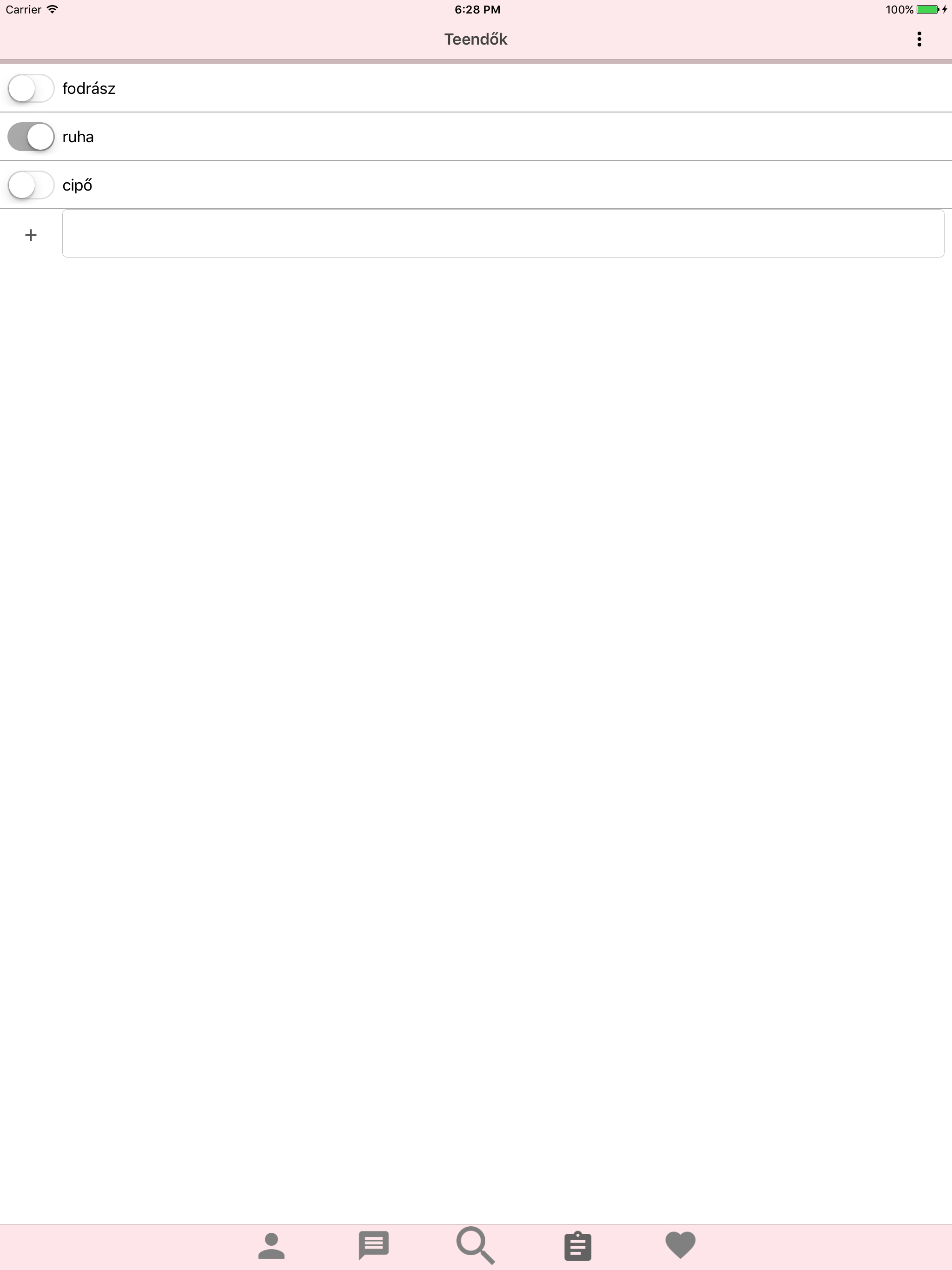Open the clipboard to-do list tab
Image resolution: width=952 pixels, height=1270 pixels.
578,1245
